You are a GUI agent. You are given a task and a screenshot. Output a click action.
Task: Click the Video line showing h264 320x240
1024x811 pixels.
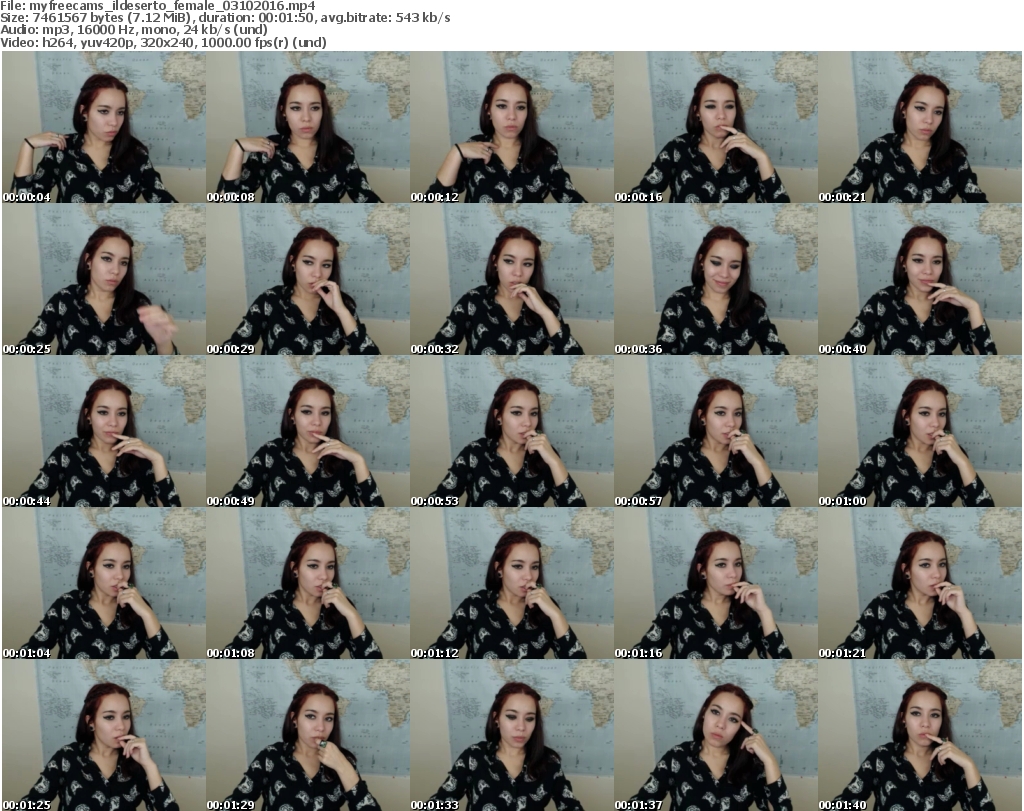[x=163, y=42]
